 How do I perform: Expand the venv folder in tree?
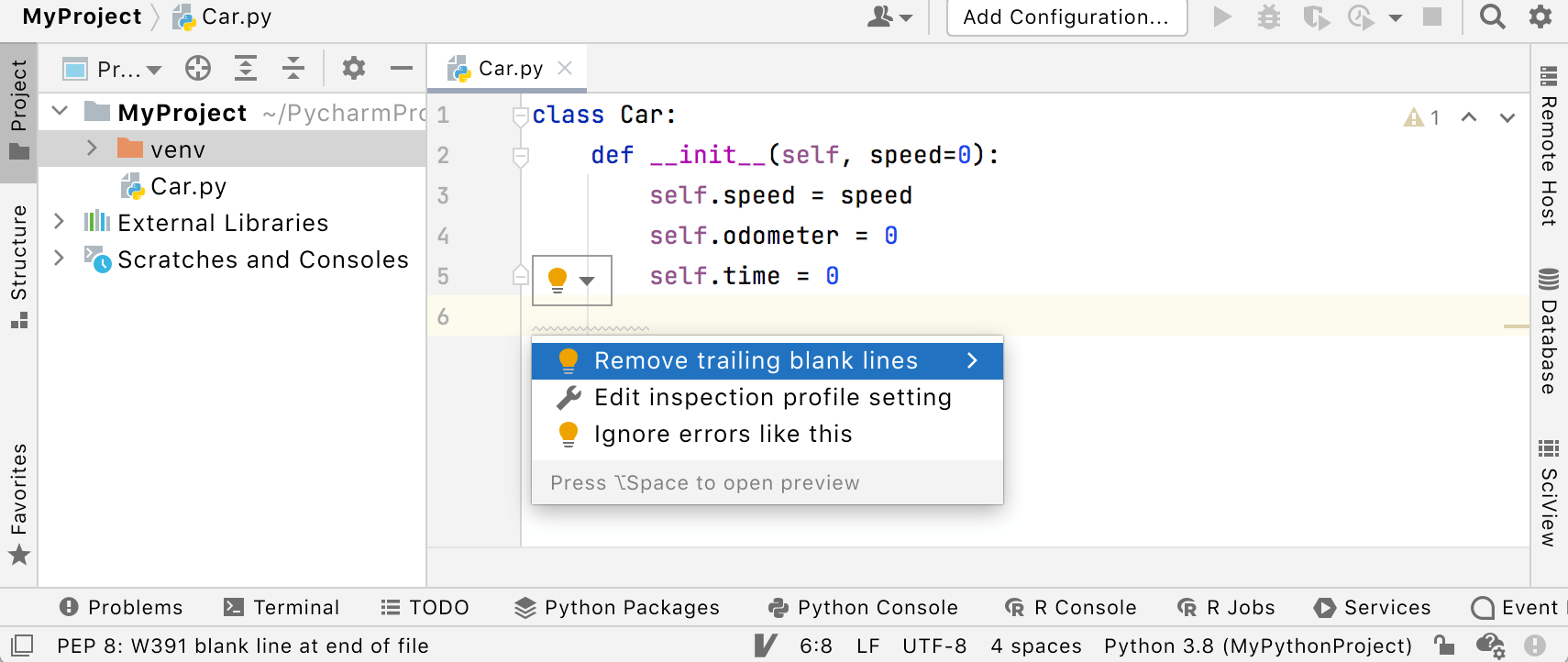coord(92,149)
